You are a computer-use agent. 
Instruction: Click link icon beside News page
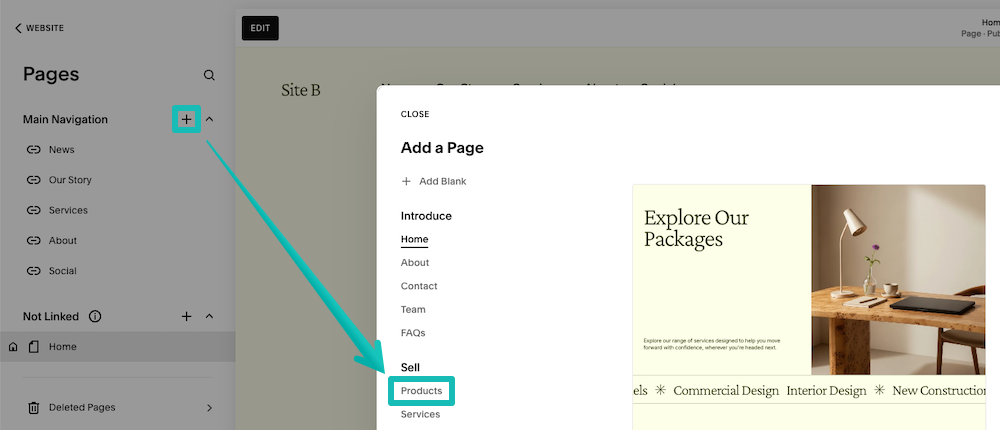[33, 150]
